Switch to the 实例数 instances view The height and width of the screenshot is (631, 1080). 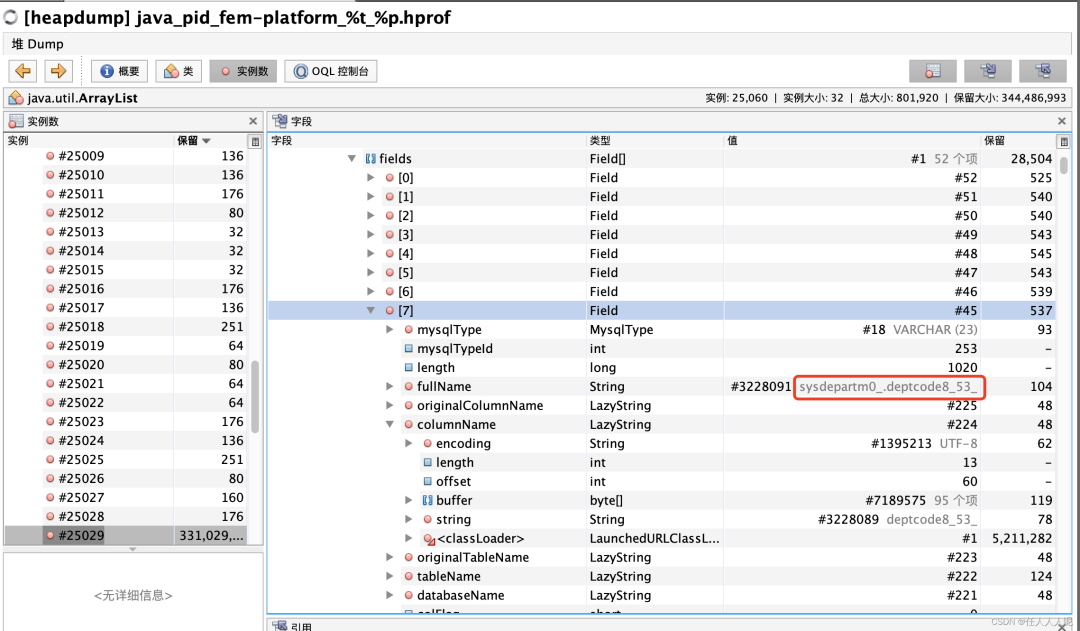pyautogui.click(x=244, y=71)
